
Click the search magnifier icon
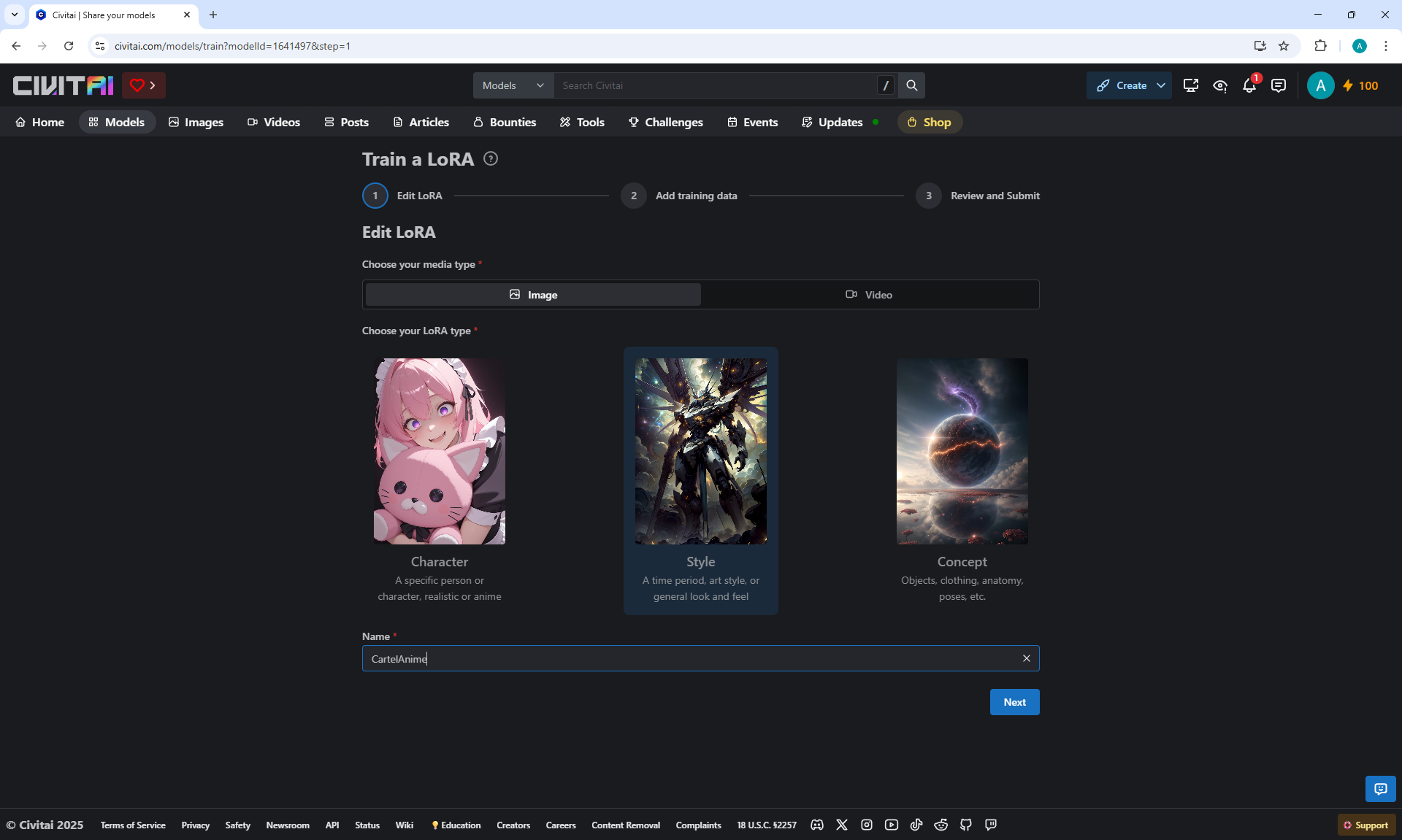coord(911,85)
